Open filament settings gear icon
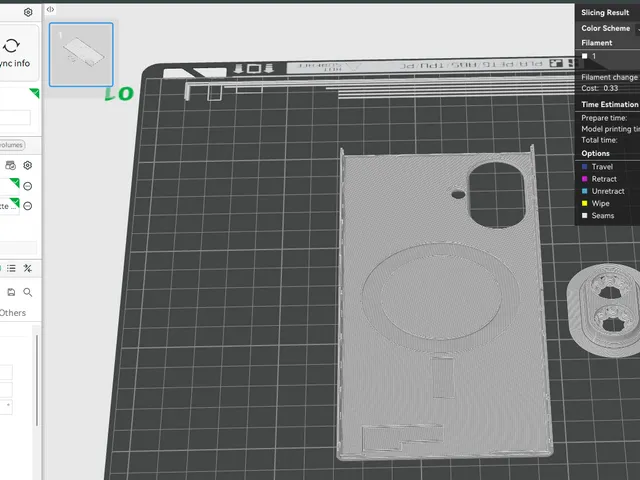 28,165
